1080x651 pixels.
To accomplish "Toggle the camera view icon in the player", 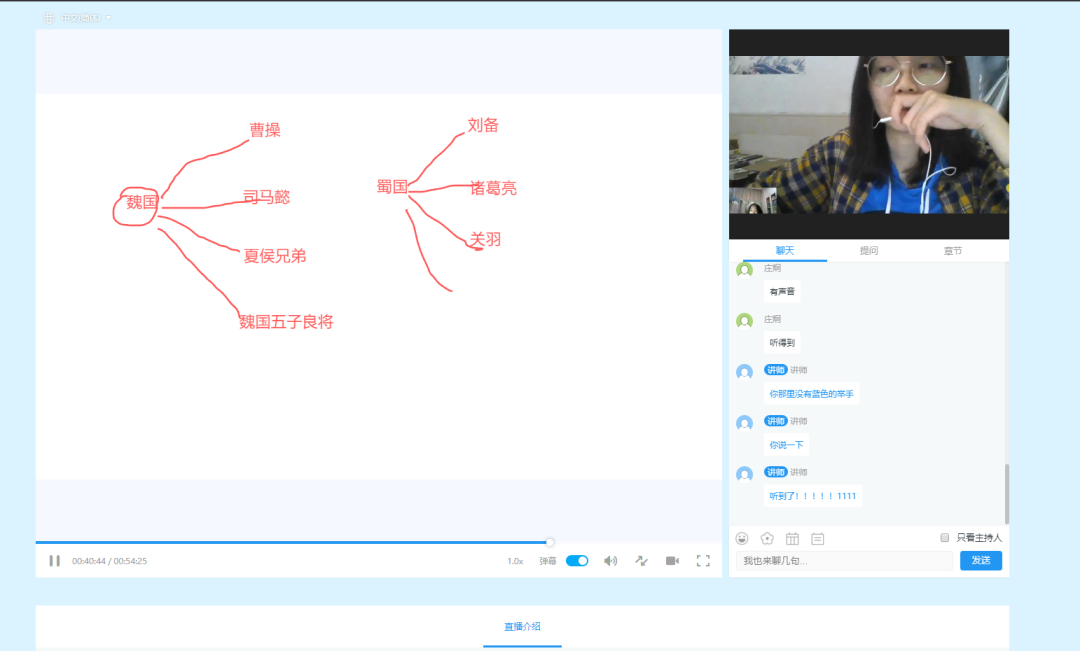I will point(673,561).
